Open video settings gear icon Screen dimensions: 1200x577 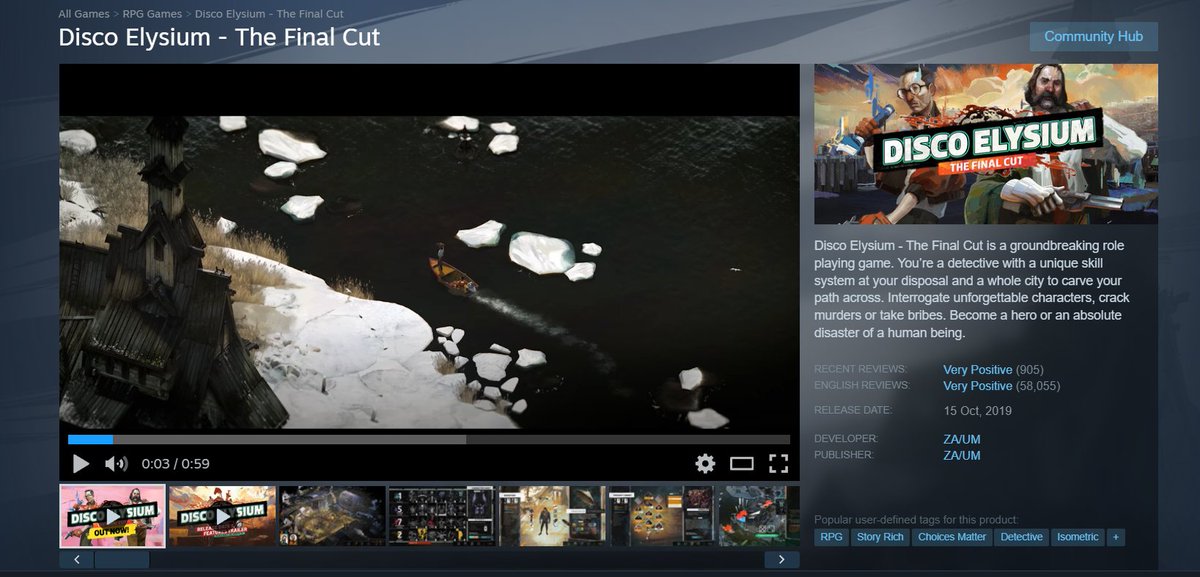[705, 463]
